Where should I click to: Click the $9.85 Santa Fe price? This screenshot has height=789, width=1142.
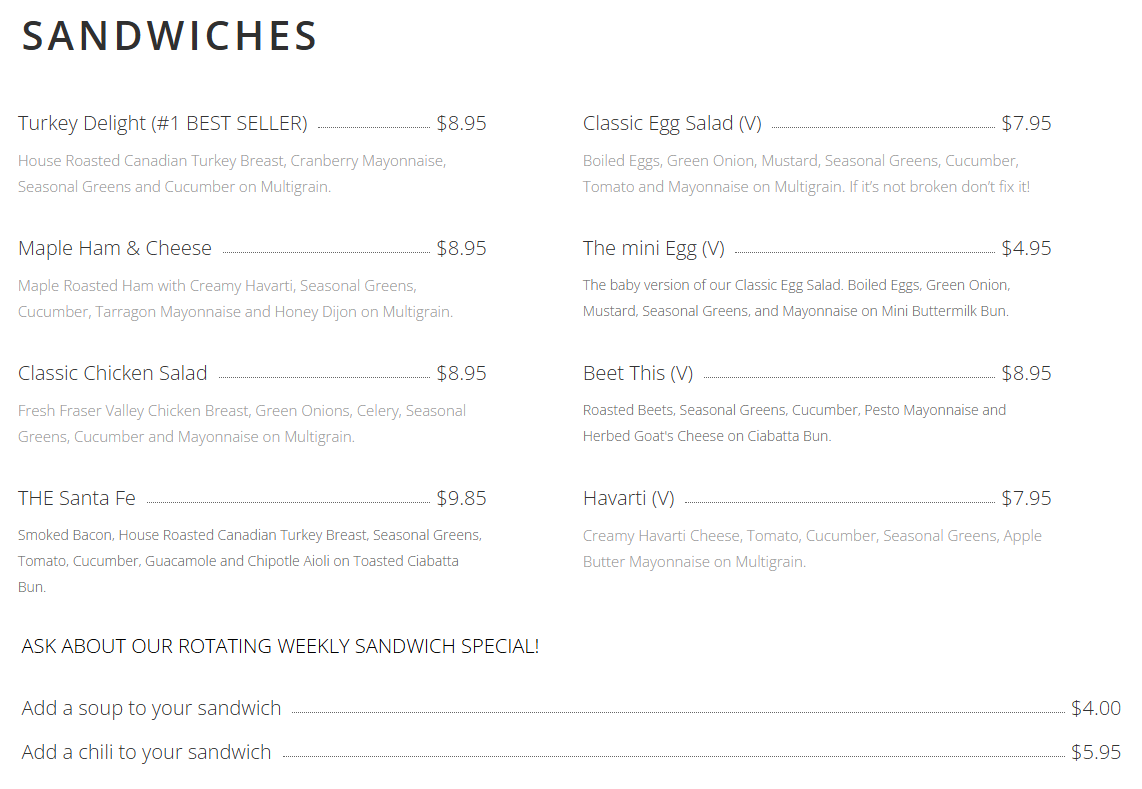[461, 498]
